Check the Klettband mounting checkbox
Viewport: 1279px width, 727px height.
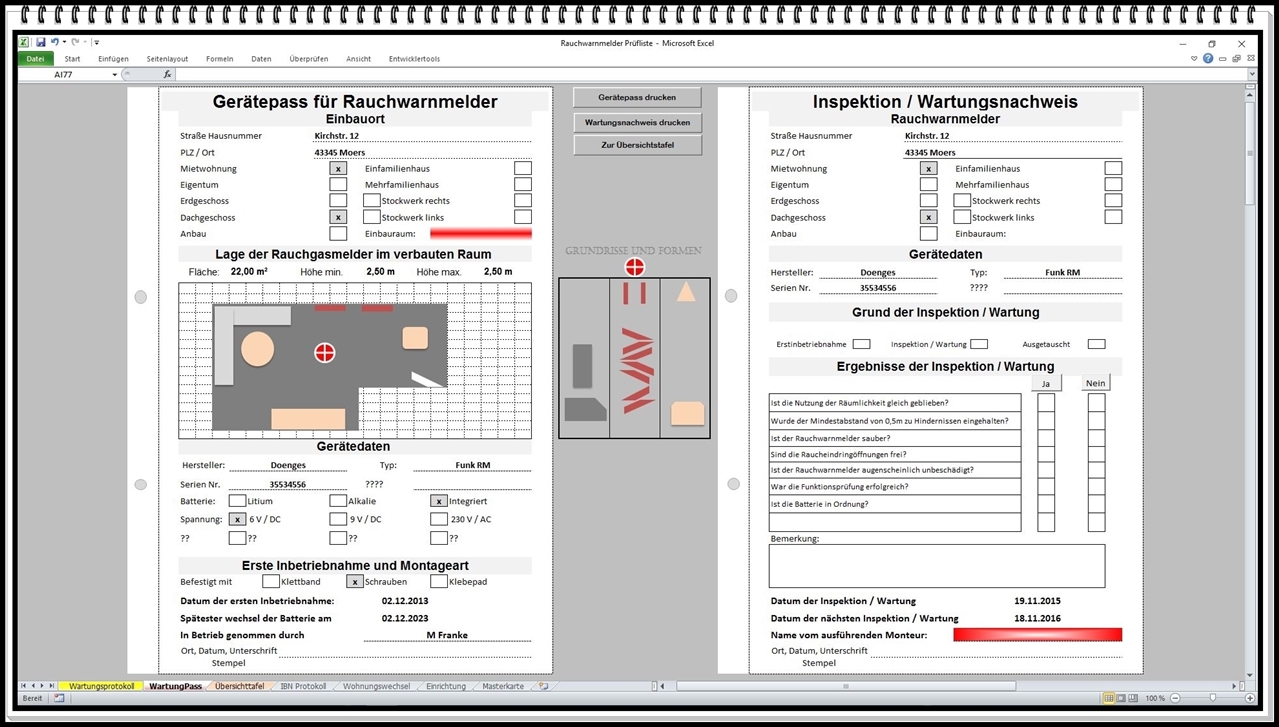271,582
